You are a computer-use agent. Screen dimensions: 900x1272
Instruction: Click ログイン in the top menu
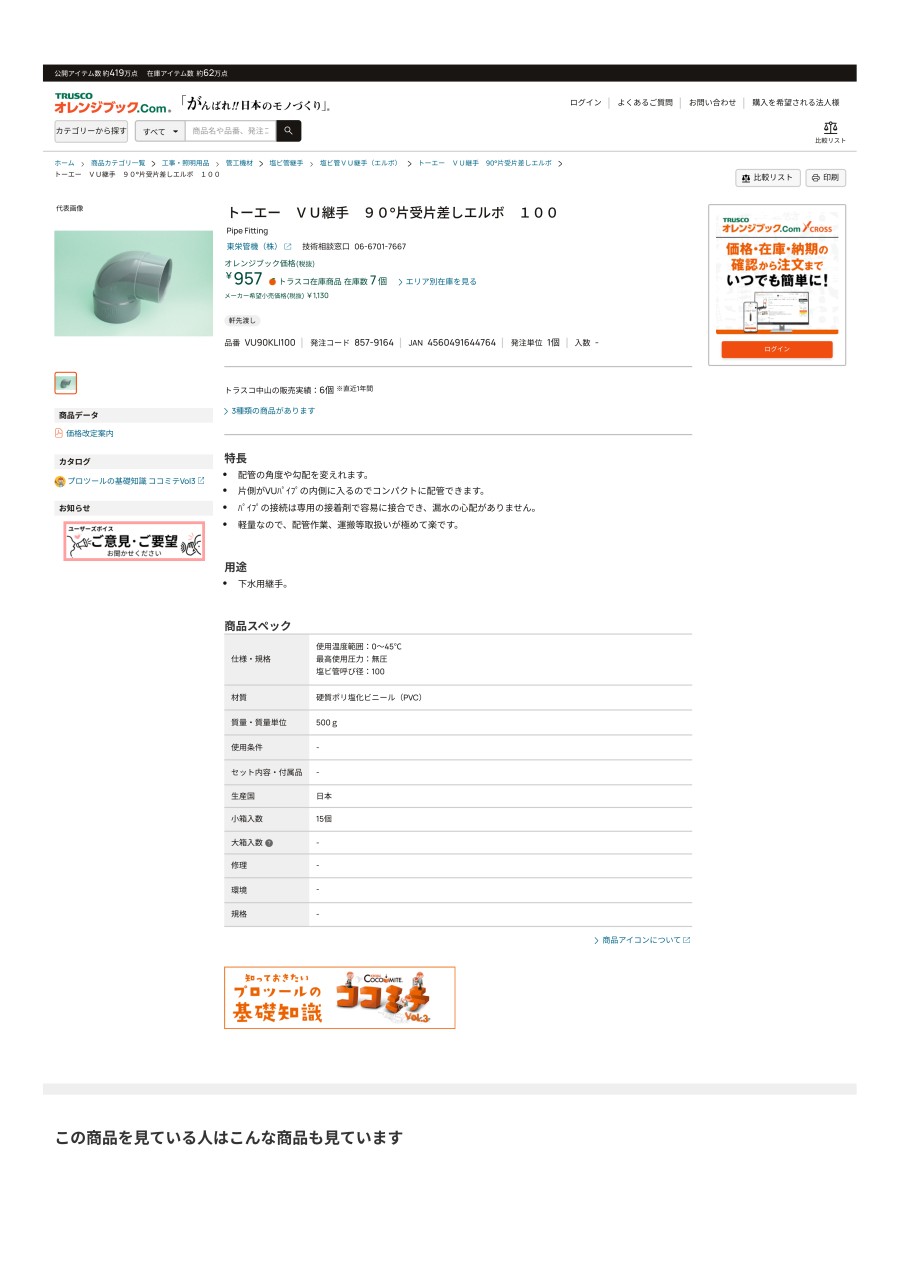coord(586,103)
